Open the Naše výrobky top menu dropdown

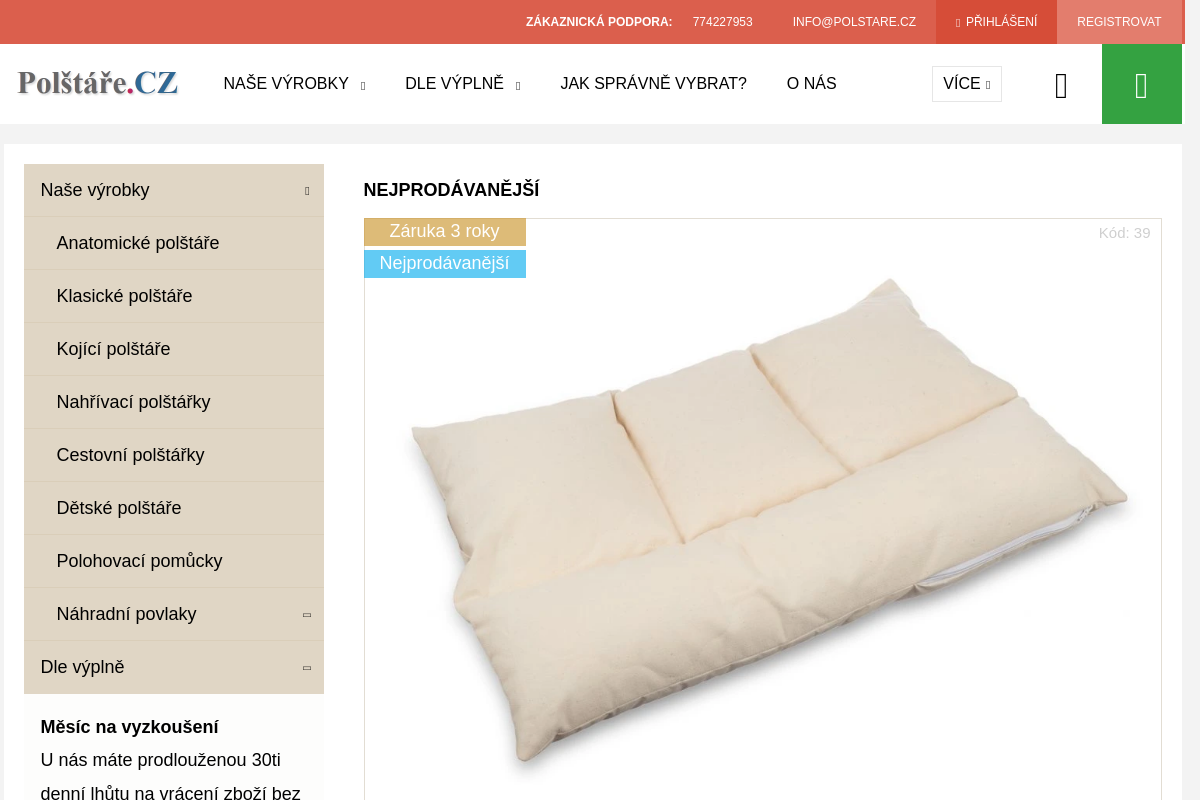click(294, 84)
